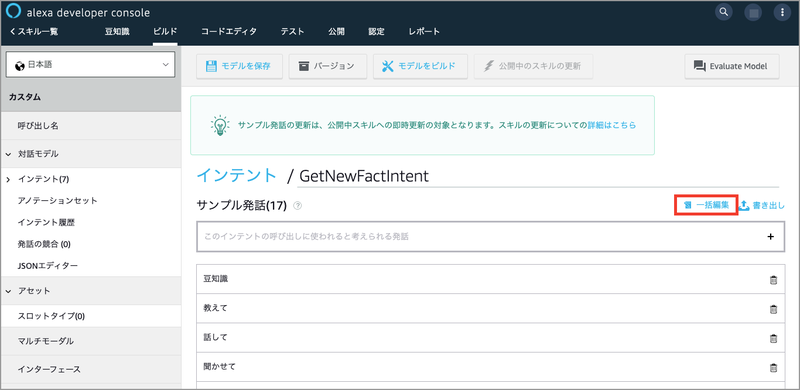Screen dimensions: 800x390
Task: Save the model with モデルを保存
Action: point(239,66)
